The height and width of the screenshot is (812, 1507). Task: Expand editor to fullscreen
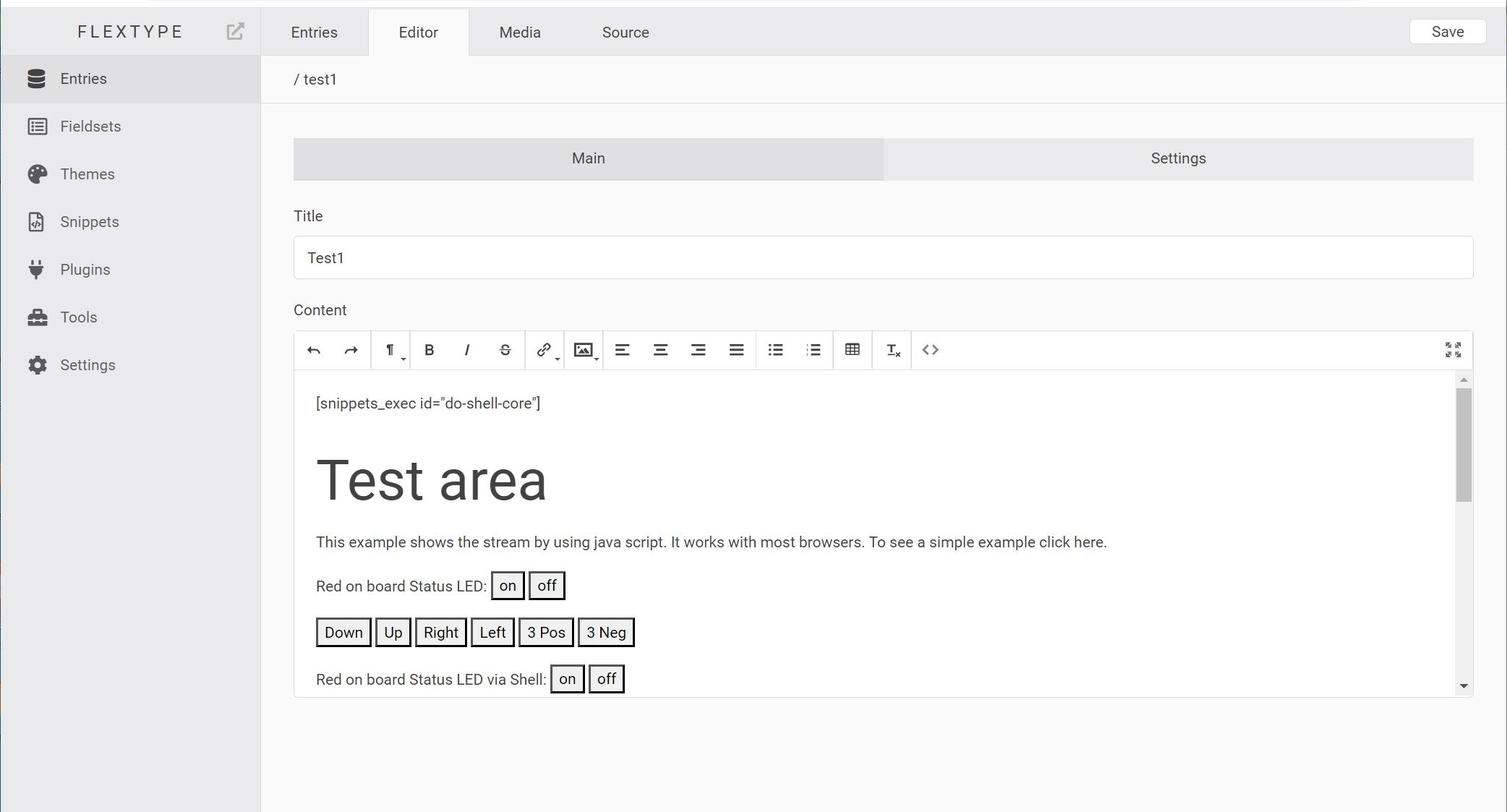[x=1453, y=350]
